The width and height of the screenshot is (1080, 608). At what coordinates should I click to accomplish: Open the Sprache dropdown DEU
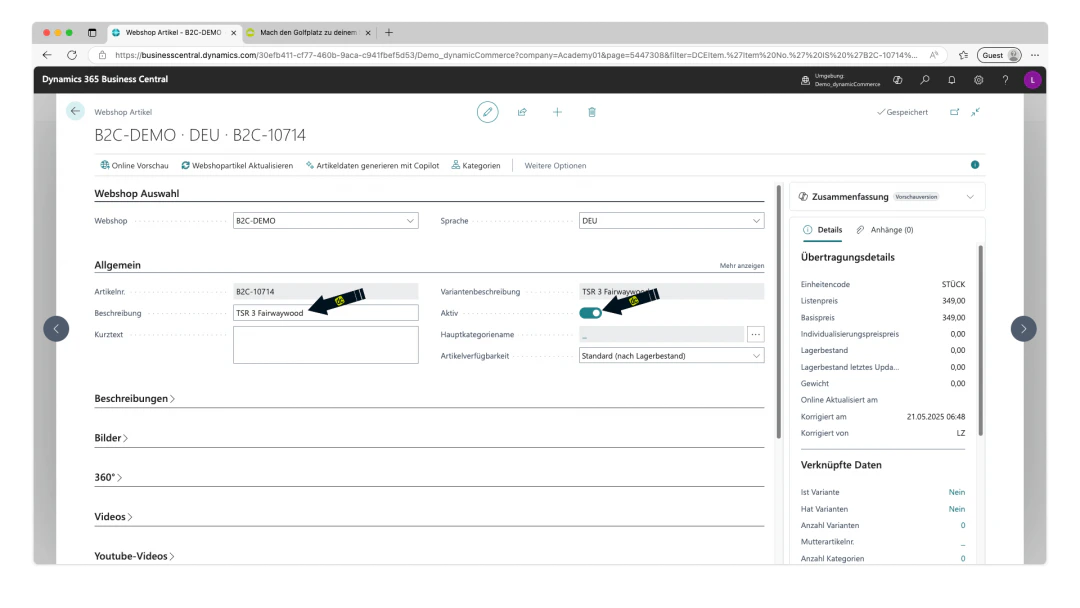(671, 220)
